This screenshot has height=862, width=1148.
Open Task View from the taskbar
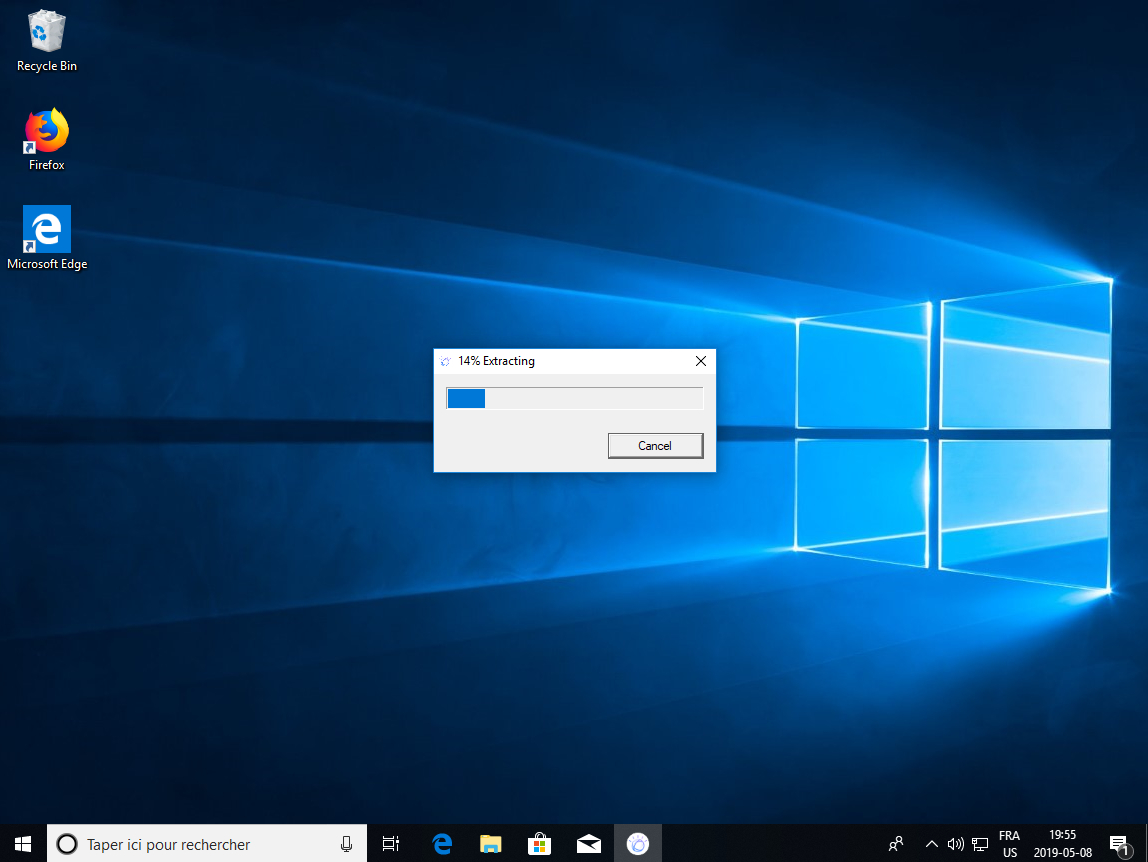[x=391, y=844]
